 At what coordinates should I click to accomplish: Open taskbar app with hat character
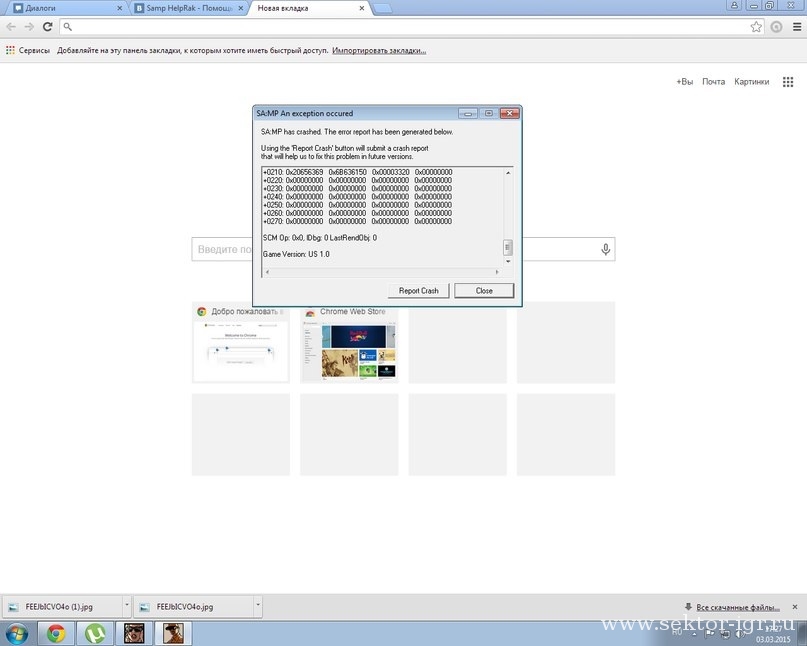coord(173,634)
